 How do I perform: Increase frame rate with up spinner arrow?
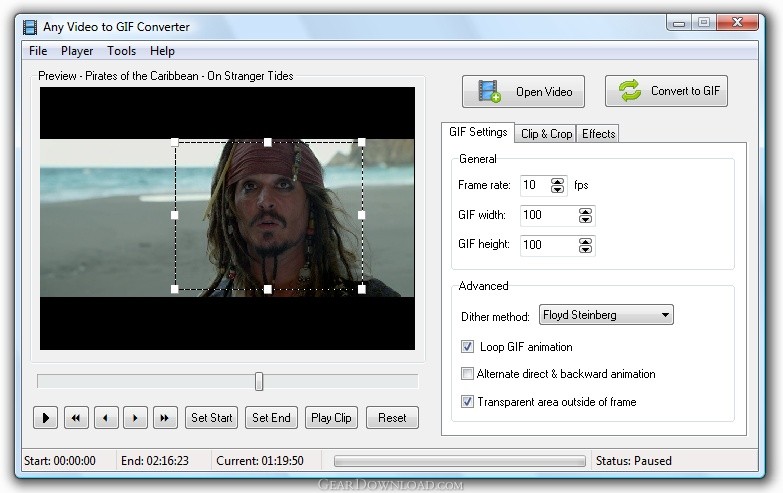(557, 181)
